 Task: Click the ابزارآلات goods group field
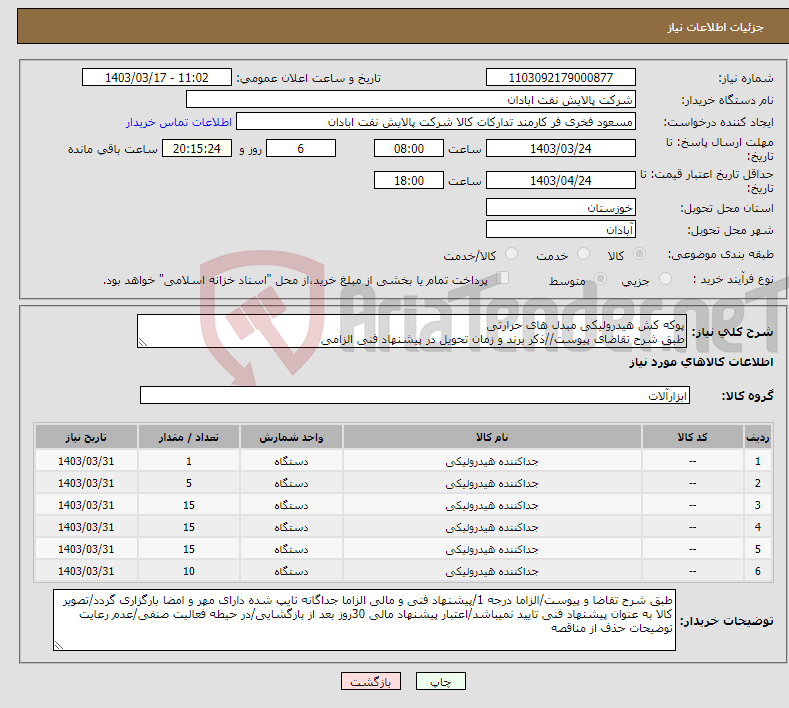(x=415, y=396)
